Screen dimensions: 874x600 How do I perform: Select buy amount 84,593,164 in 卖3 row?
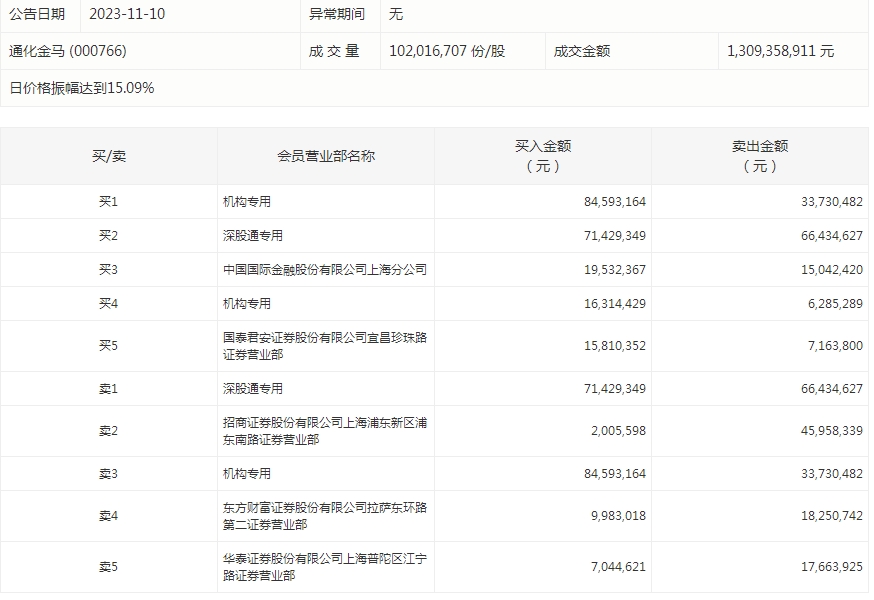(615, 474)
